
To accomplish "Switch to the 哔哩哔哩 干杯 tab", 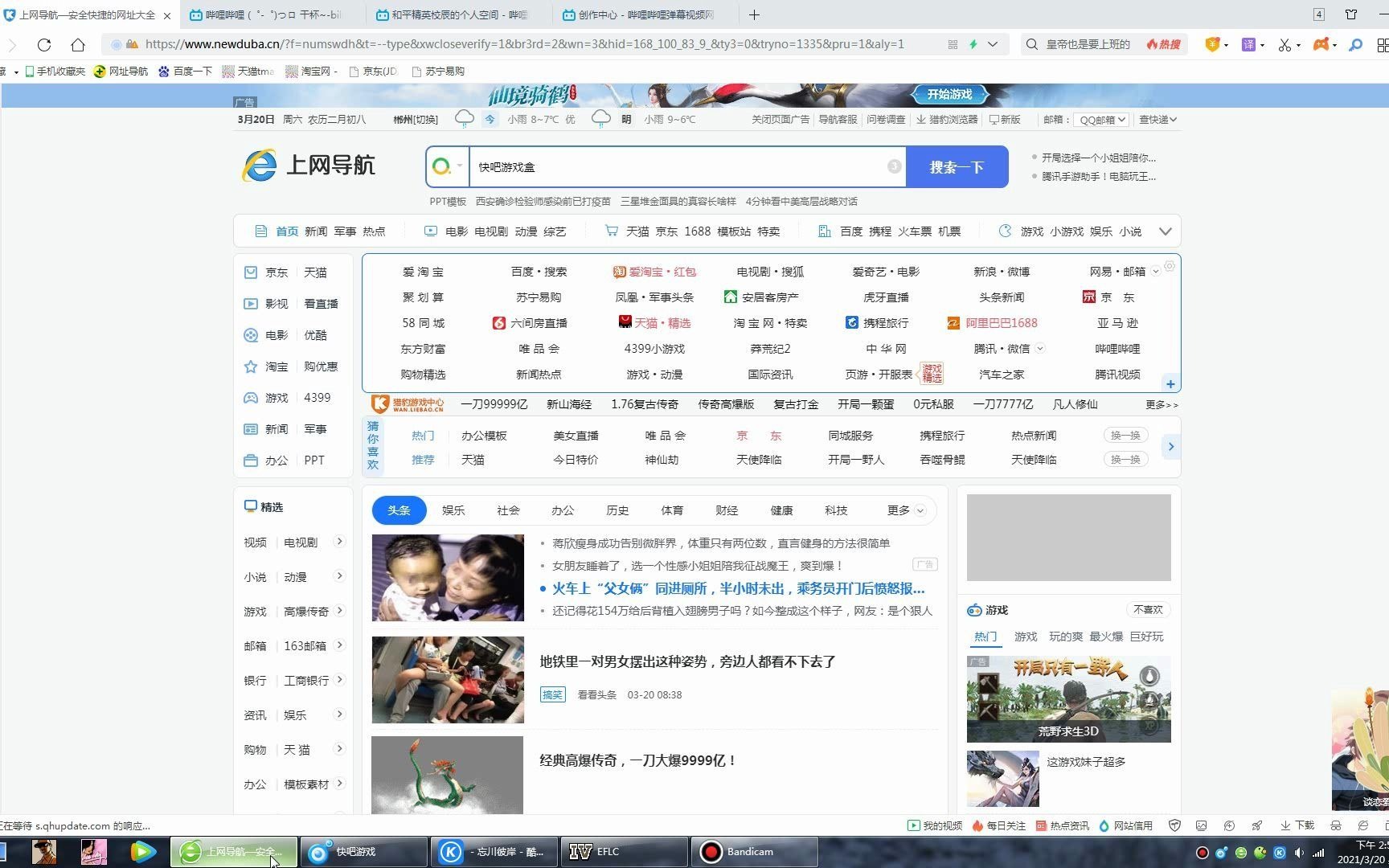I will pyautogui.click(x=274, y=14).
